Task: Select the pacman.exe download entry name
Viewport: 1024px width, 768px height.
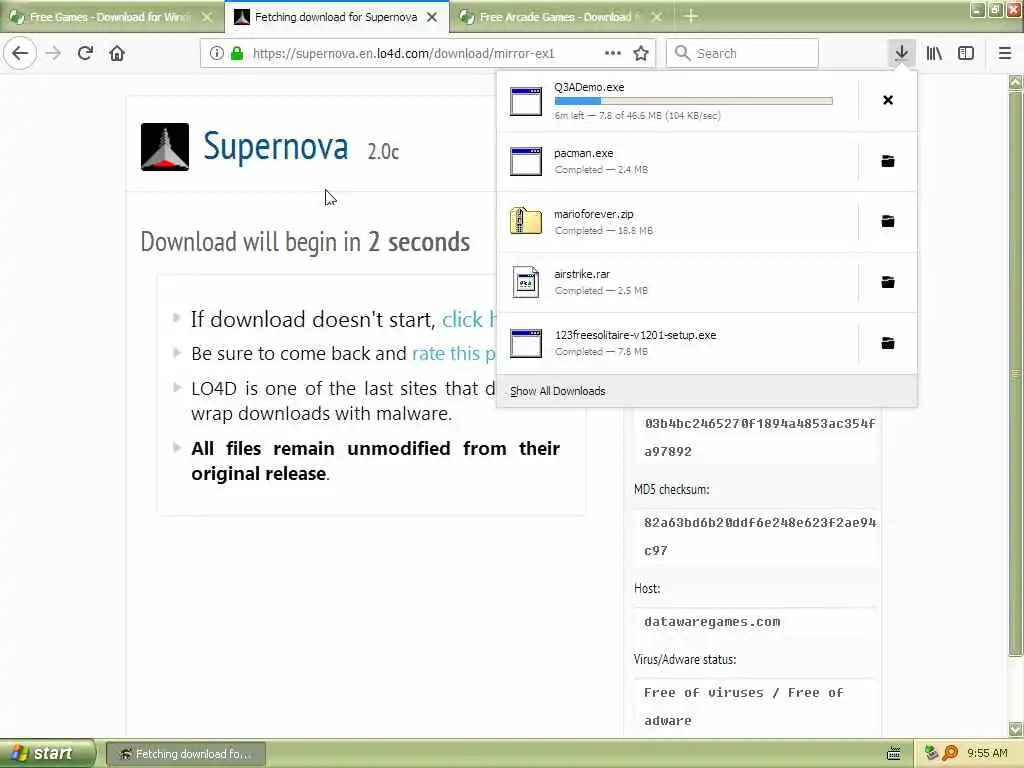Action: [x=583, y=153]
